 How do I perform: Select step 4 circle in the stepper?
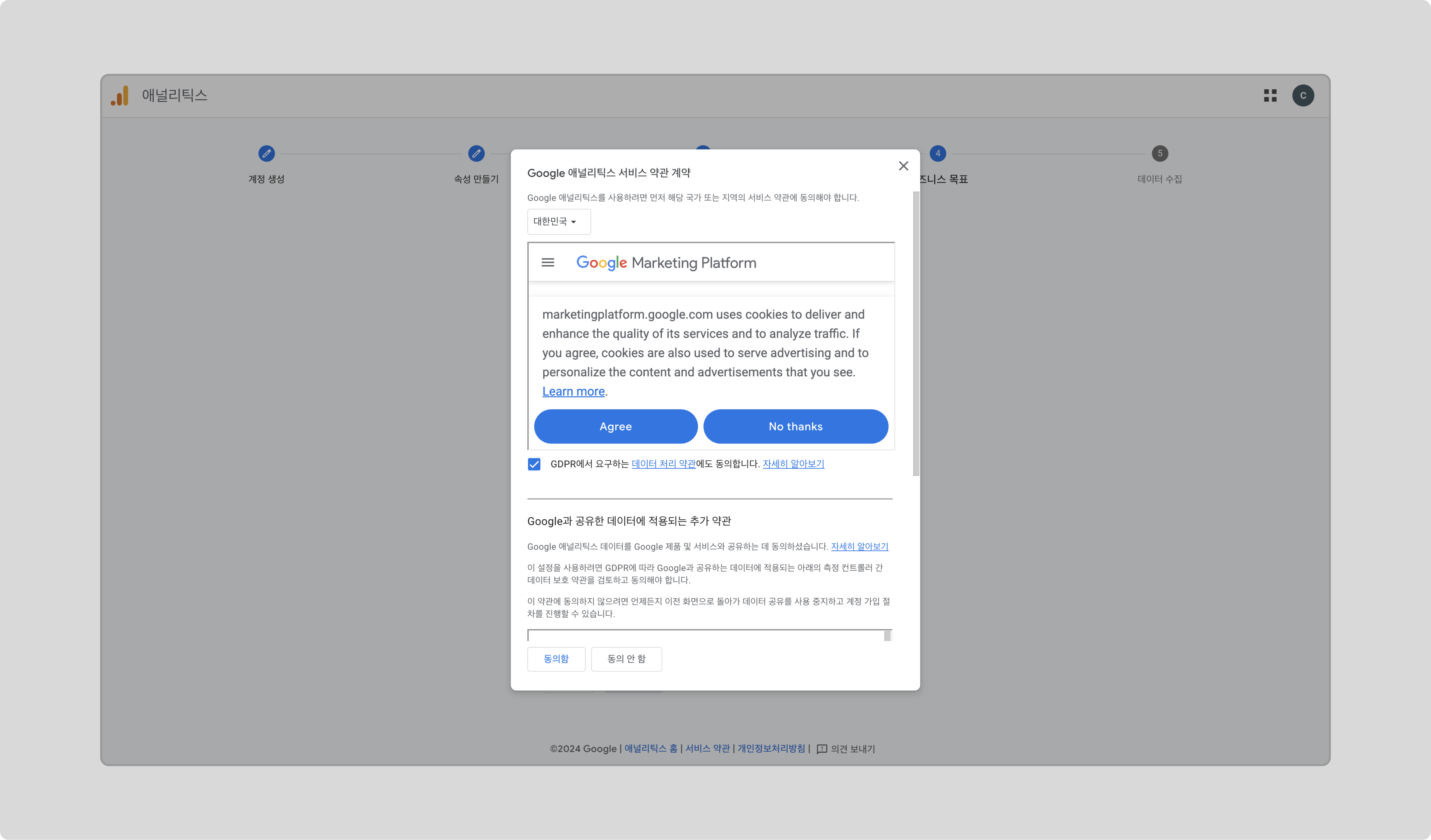[938, 153]
